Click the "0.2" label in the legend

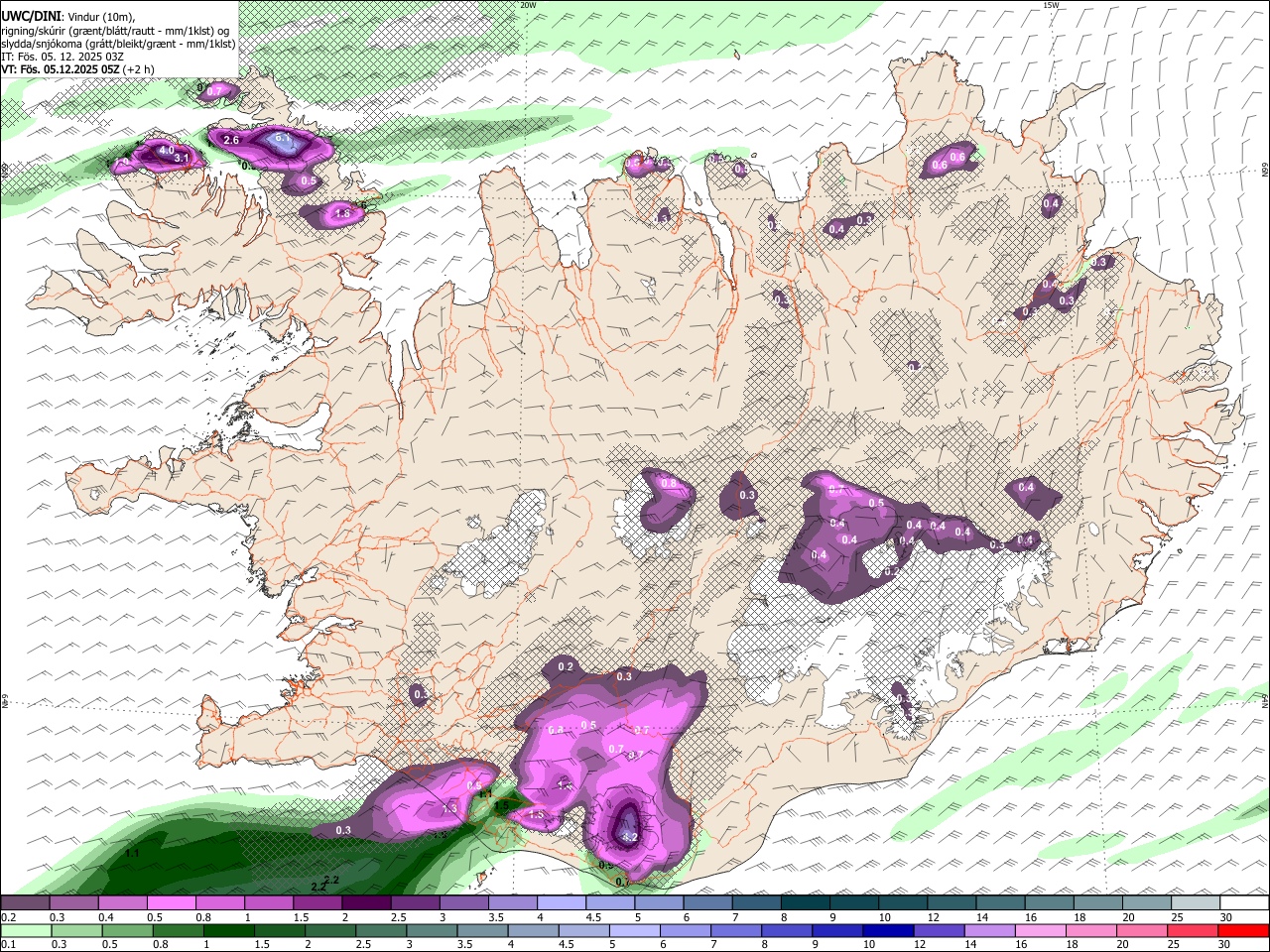coord(8,916)
